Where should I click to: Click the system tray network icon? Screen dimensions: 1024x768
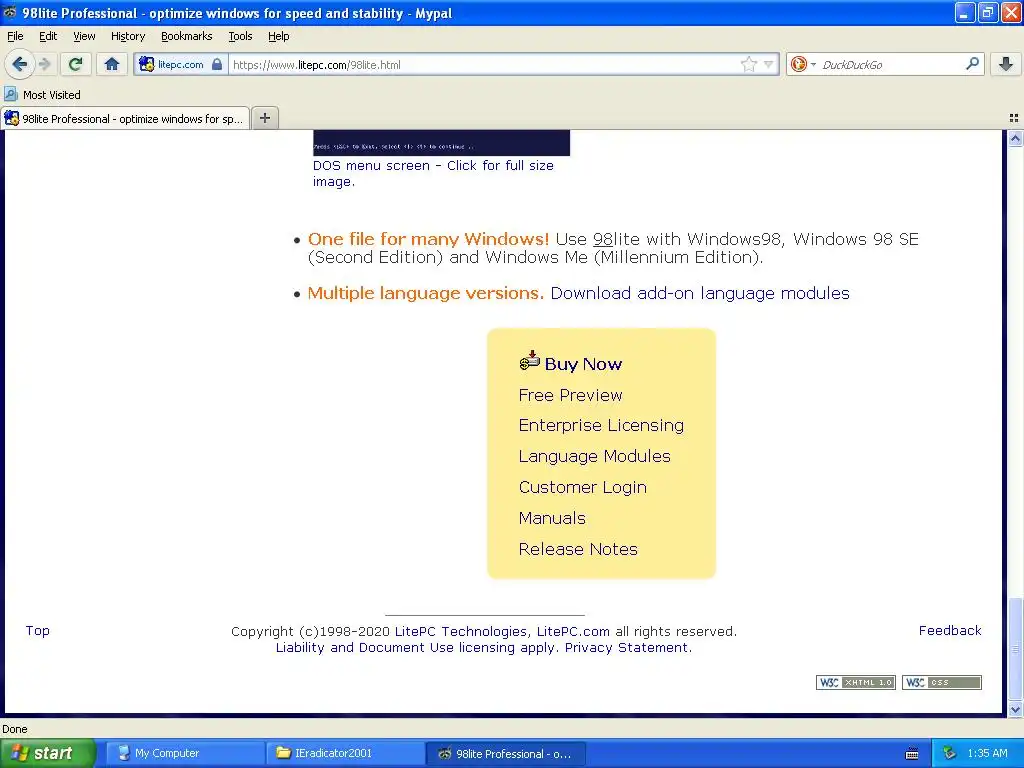pyautogui.click(x=950, y=753)
